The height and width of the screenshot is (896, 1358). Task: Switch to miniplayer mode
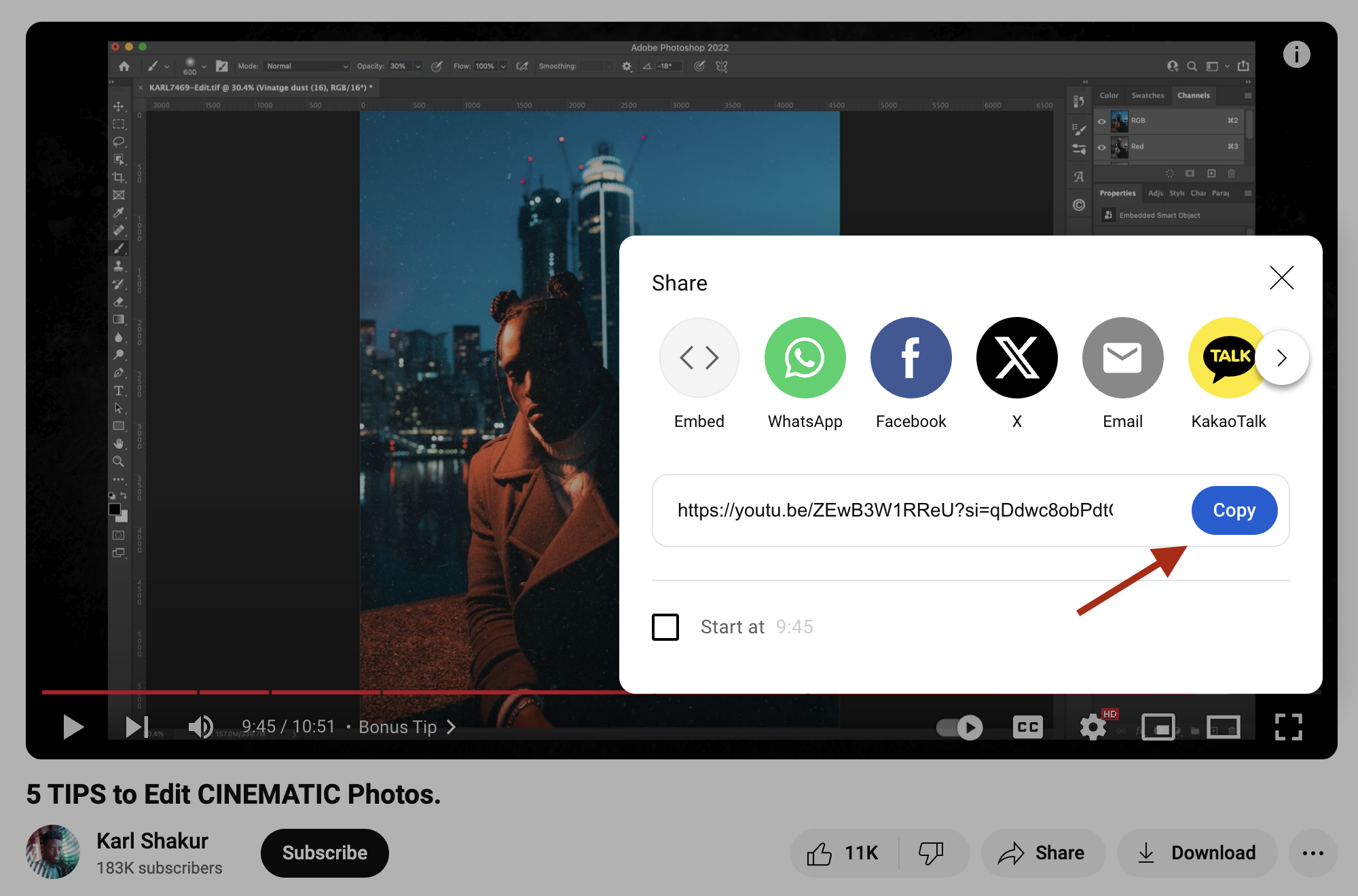click(1158, 728)
